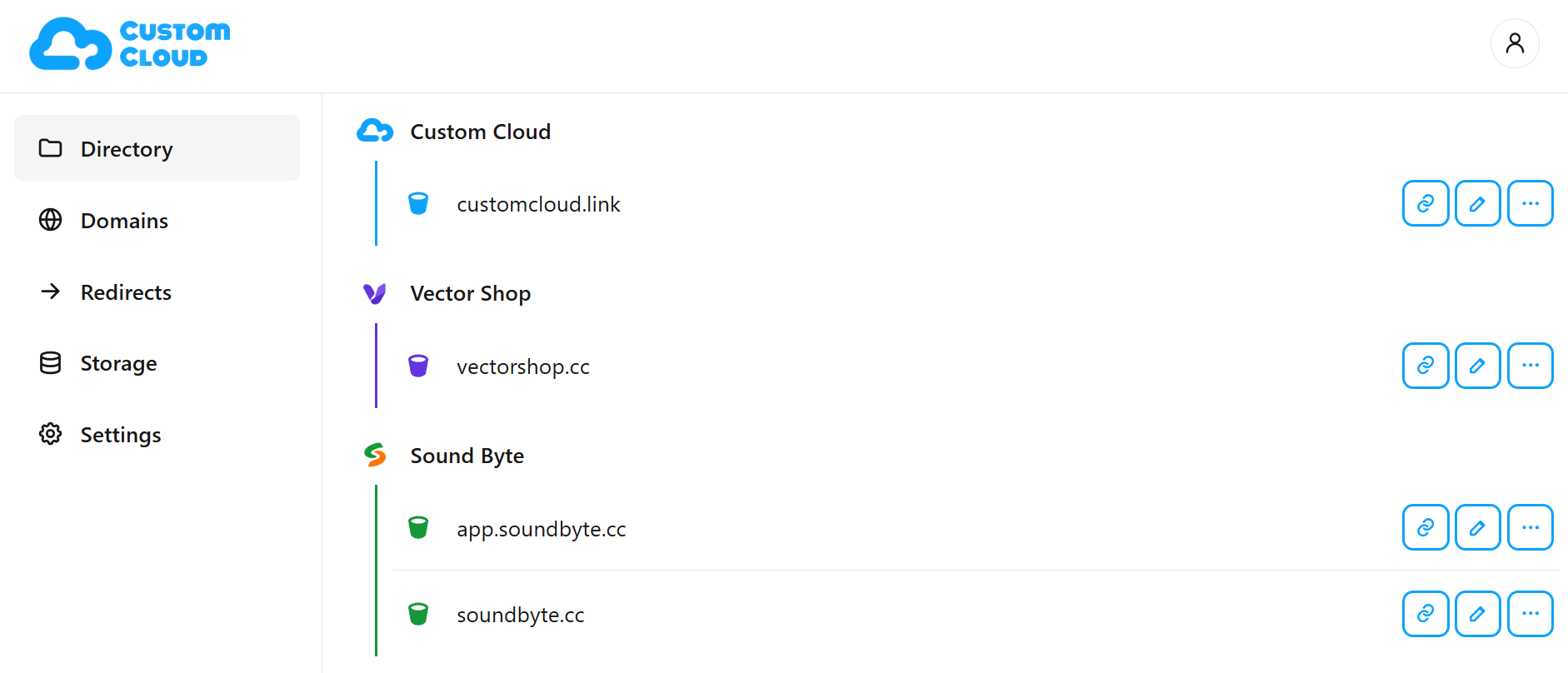Select the Vector Shop group heading
This screenshot has height=673, width=1568.
pos(471,294)
